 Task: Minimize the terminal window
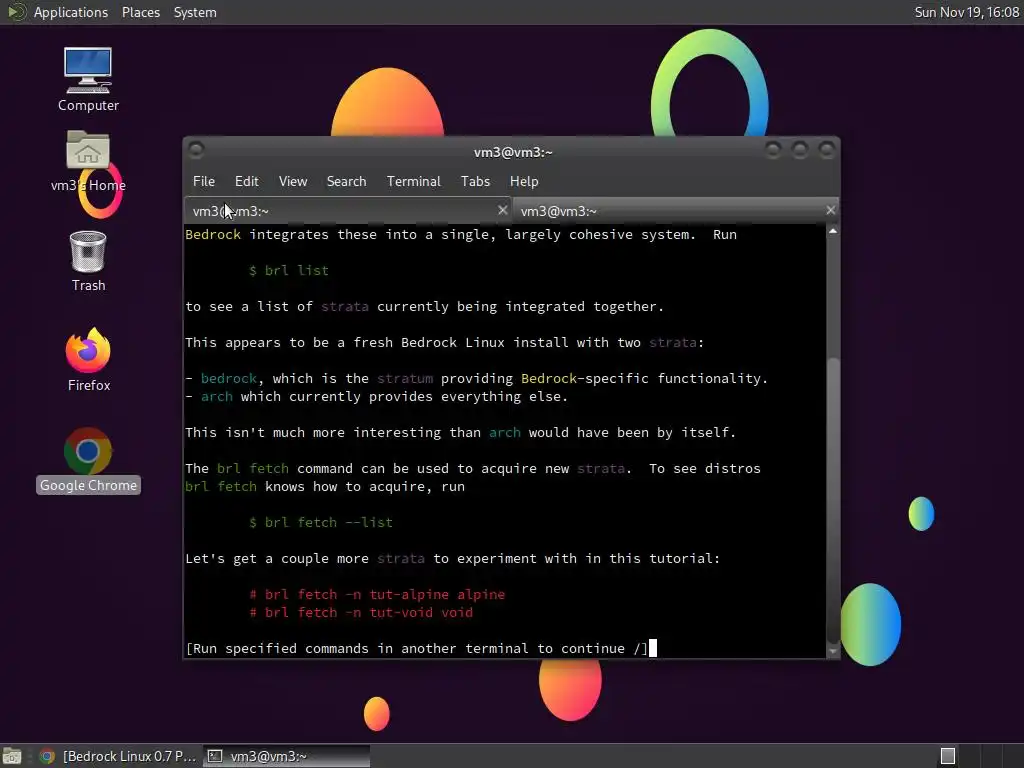coord(773,151)
